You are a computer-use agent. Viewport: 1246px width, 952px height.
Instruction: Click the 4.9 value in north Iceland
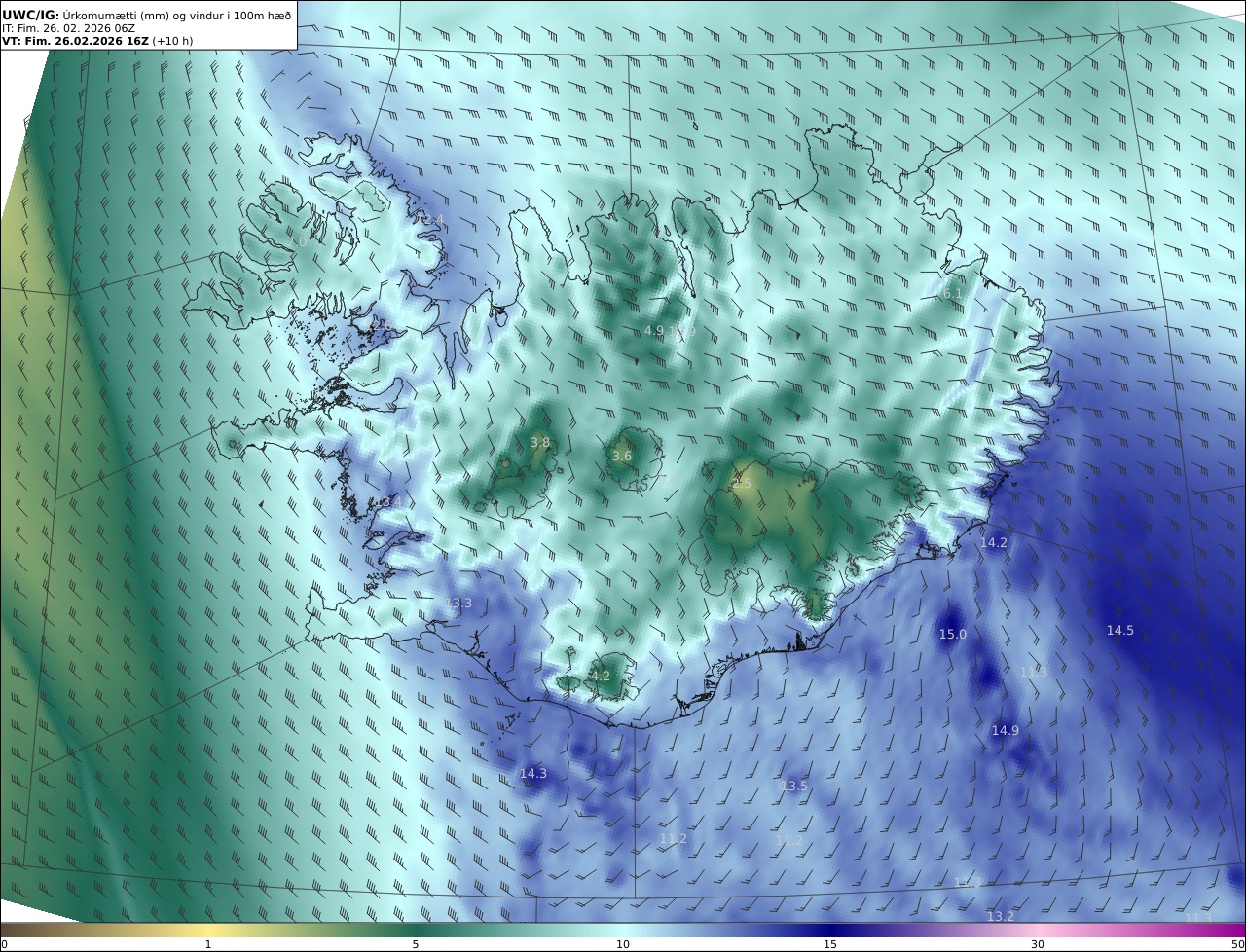pos(653,330)
